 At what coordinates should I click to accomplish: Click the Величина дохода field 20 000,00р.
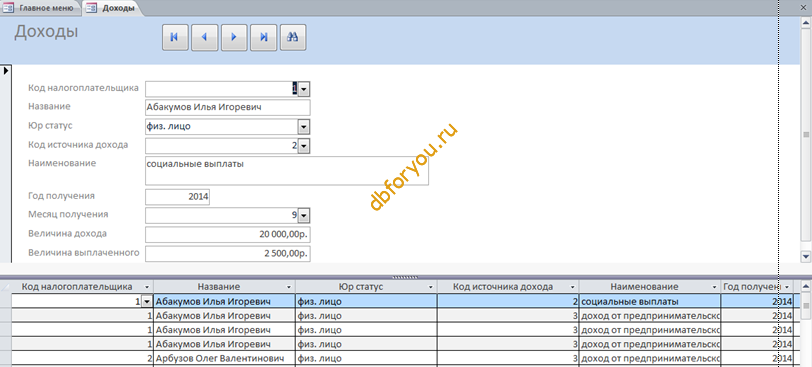(227, 234)
